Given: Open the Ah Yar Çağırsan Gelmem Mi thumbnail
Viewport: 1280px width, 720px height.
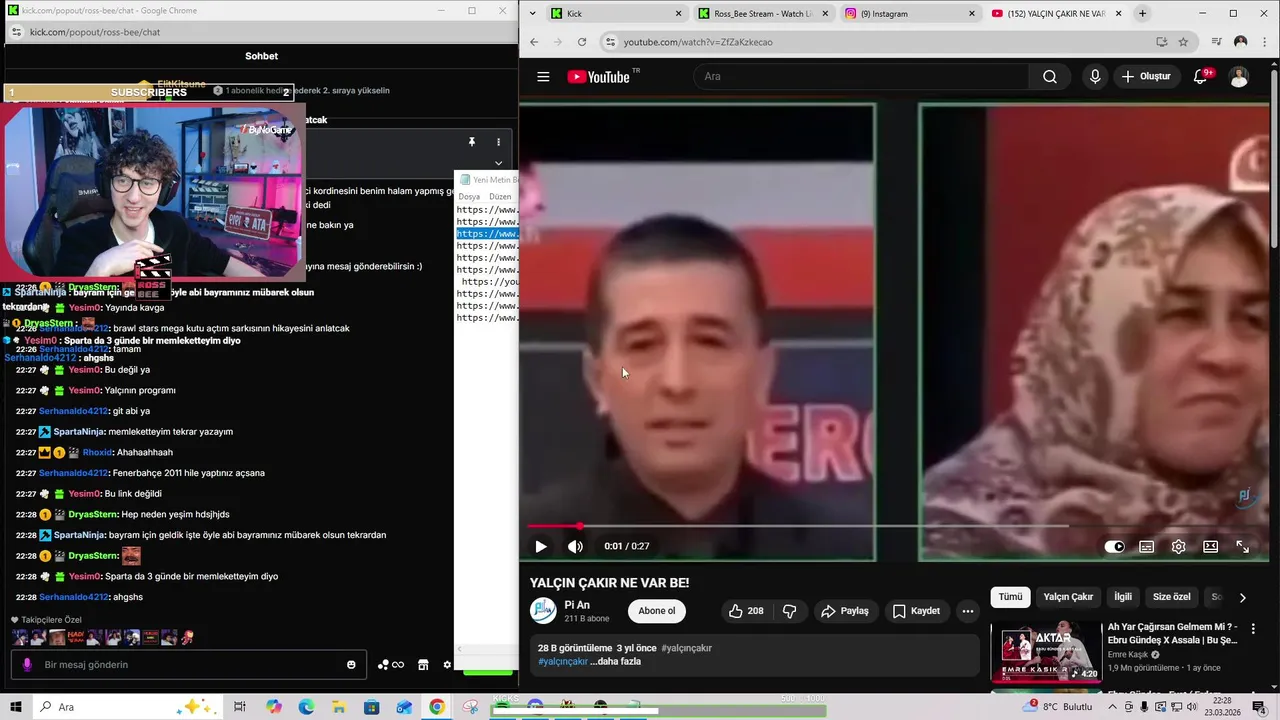Looking at the screenshot, I should [x=1046, y=652].
